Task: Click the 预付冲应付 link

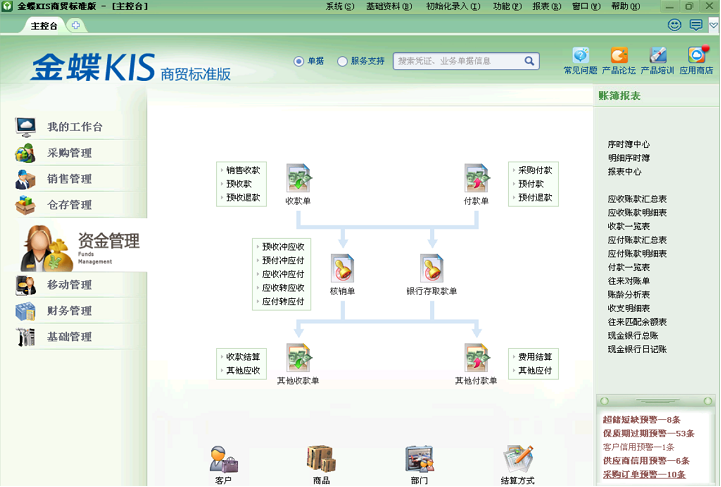Action: pos(283,261)
